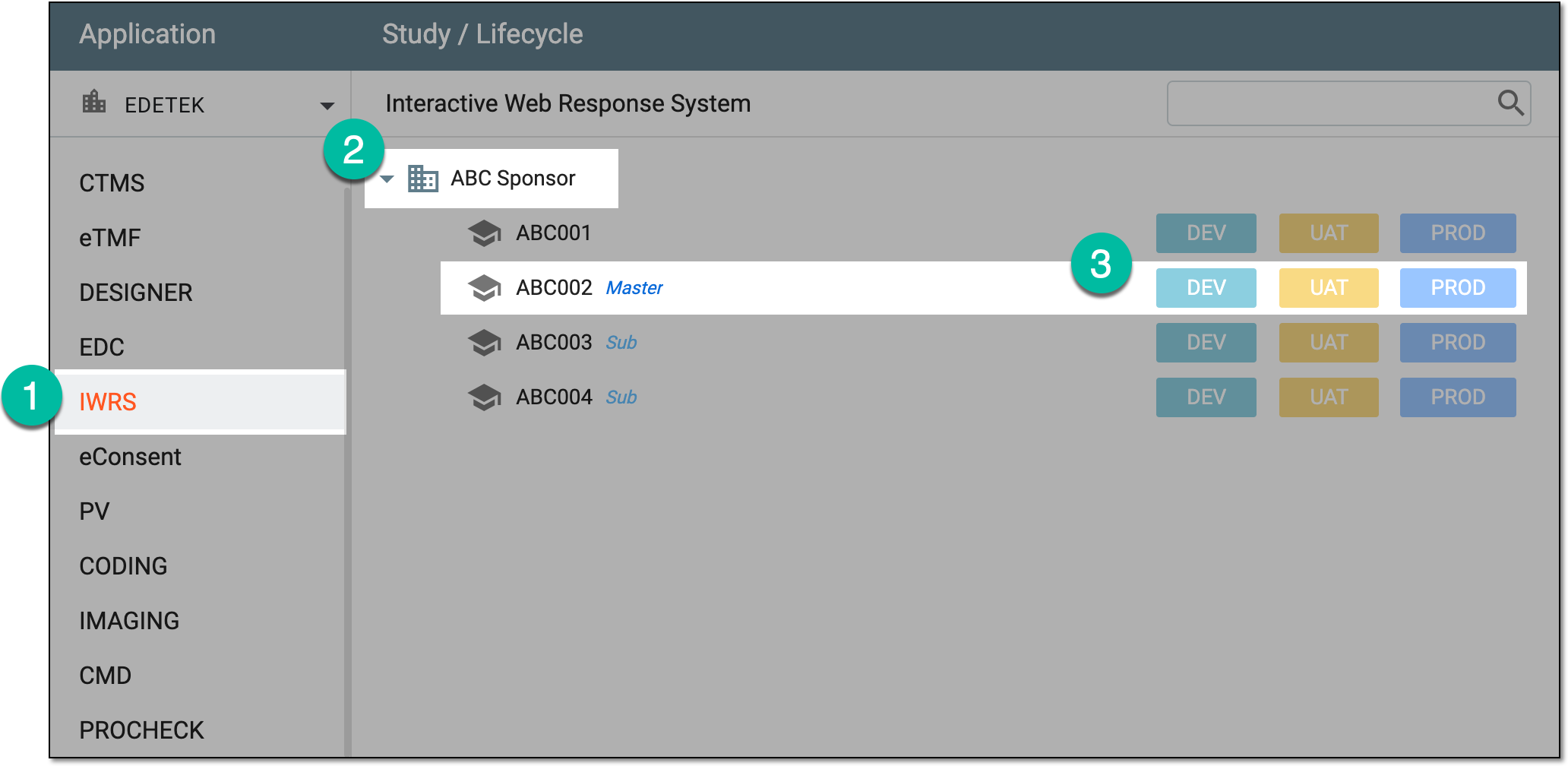This screenshot has width=1568, height=766.
Task: Open ABC004 PROD environment
Action: (1458, 397)
